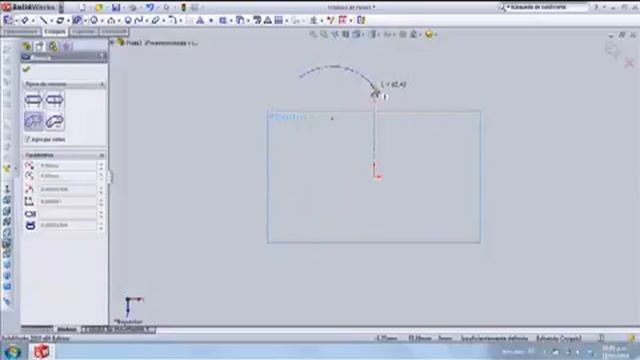640x360 pixels.
Task: Select the Trim Entities tool
Action: click(x=223, y=20)
